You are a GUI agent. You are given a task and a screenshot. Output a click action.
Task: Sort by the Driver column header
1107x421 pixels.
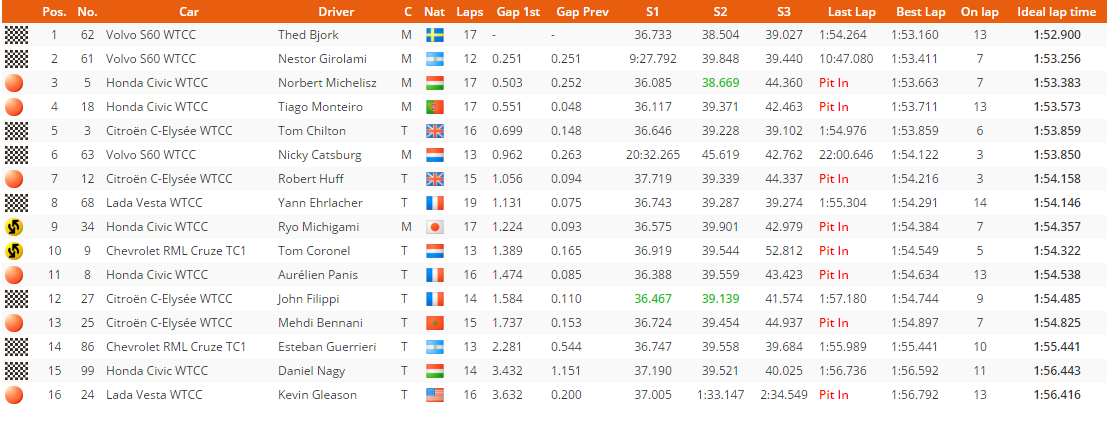(x=336, y=12)
